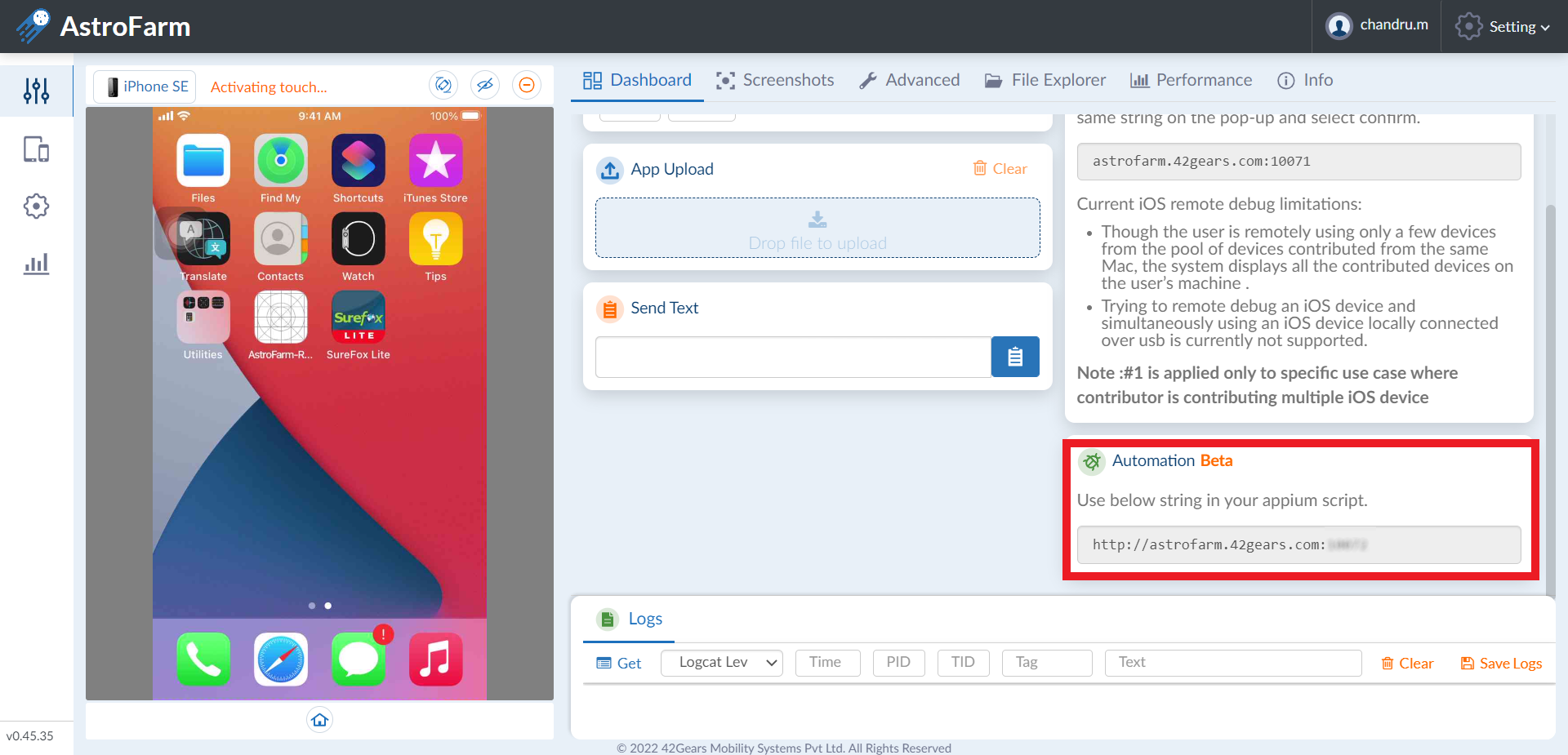Image resolution: width=1568 pixels, height=755 pixels.
Task: Open the iTunes Store app
Action: (435, 161)
